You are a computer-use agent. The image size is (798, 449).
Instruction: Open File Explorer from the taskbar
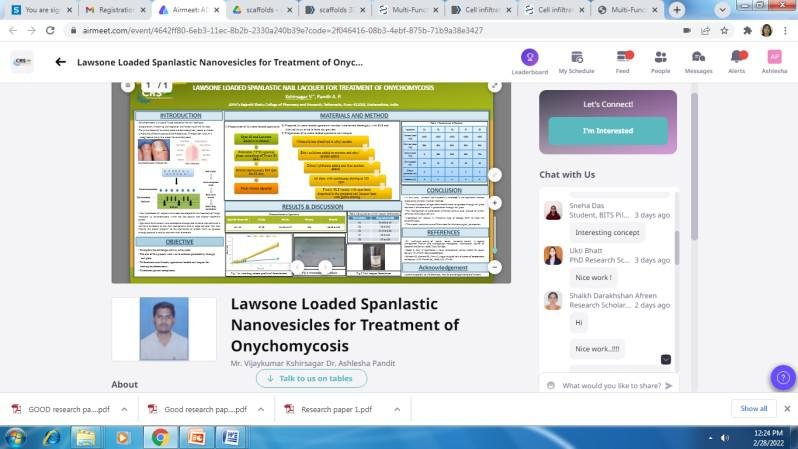tap(86, 437)
